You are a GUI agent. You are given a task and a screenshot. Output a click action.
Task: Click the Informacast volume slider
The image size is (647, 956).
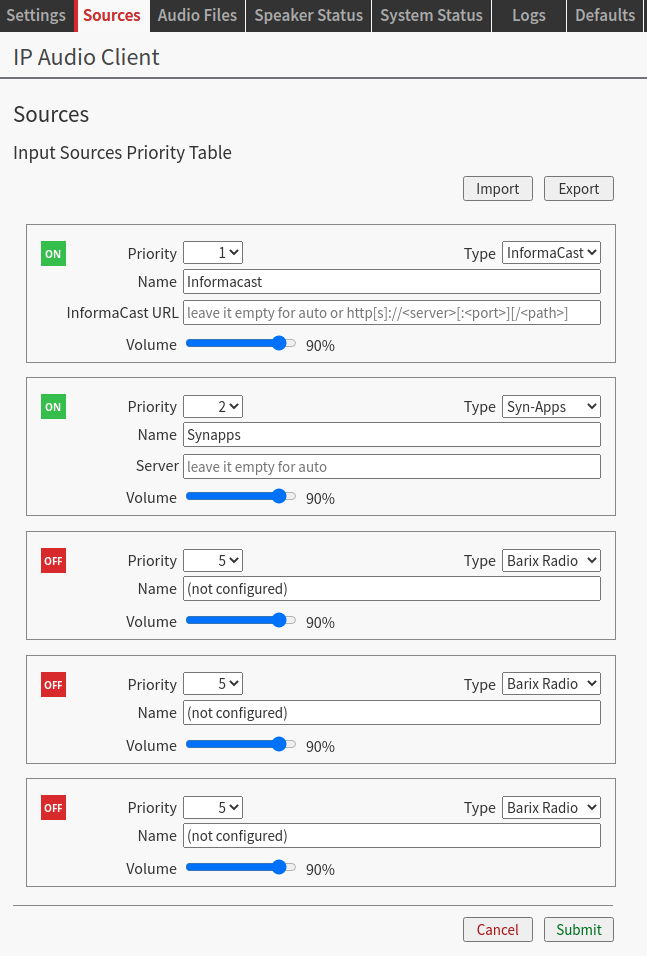(x=240, y=343)
